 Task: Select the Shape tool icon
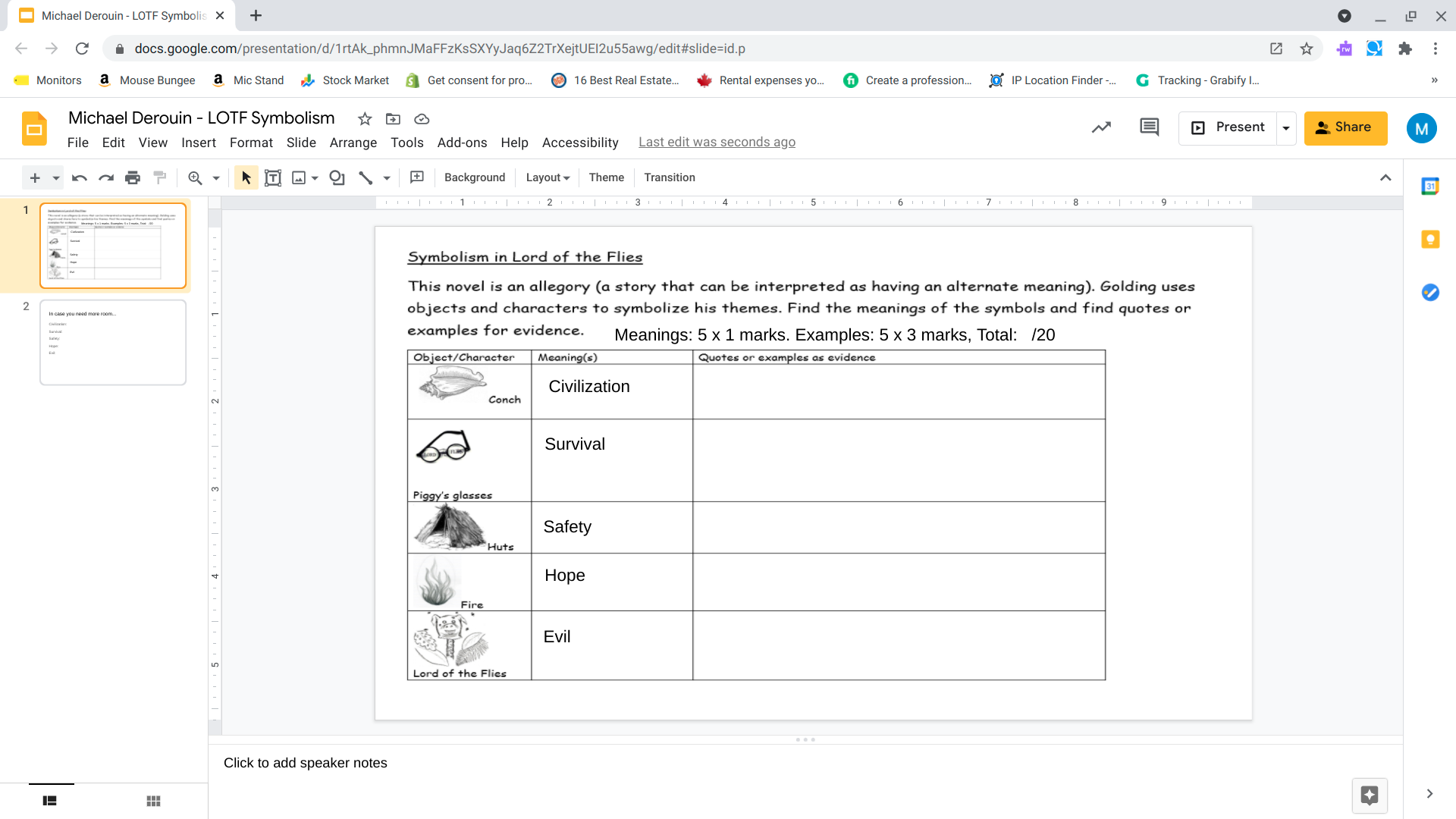coord(337,177)
